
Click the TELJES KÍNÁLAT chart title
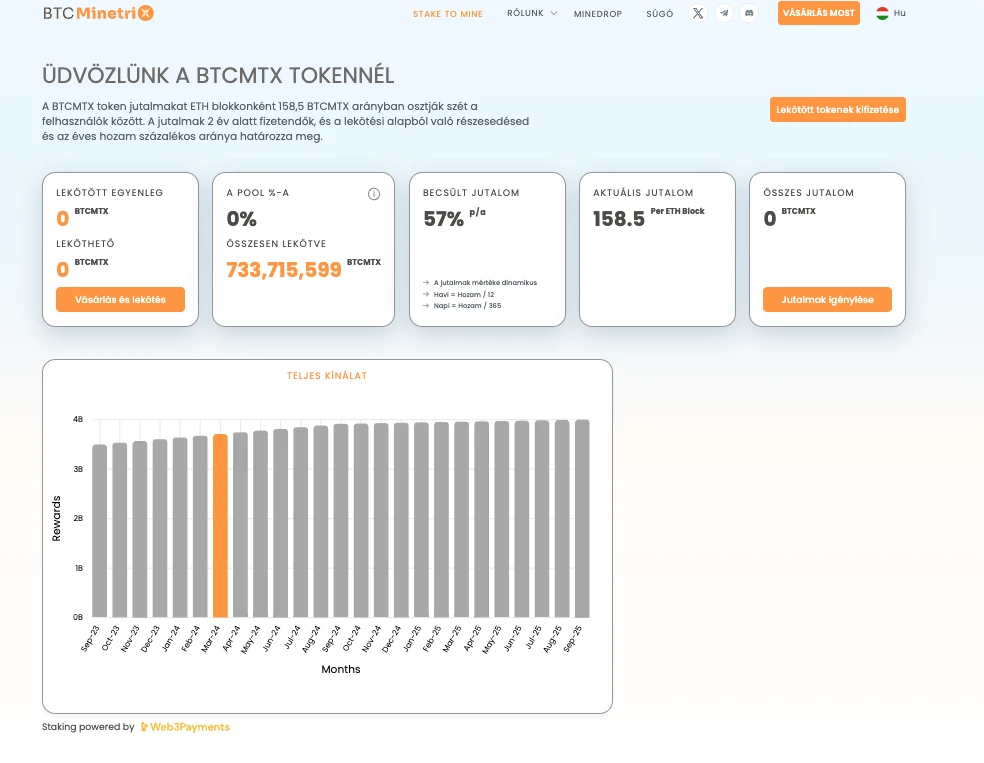coord(327,376)
